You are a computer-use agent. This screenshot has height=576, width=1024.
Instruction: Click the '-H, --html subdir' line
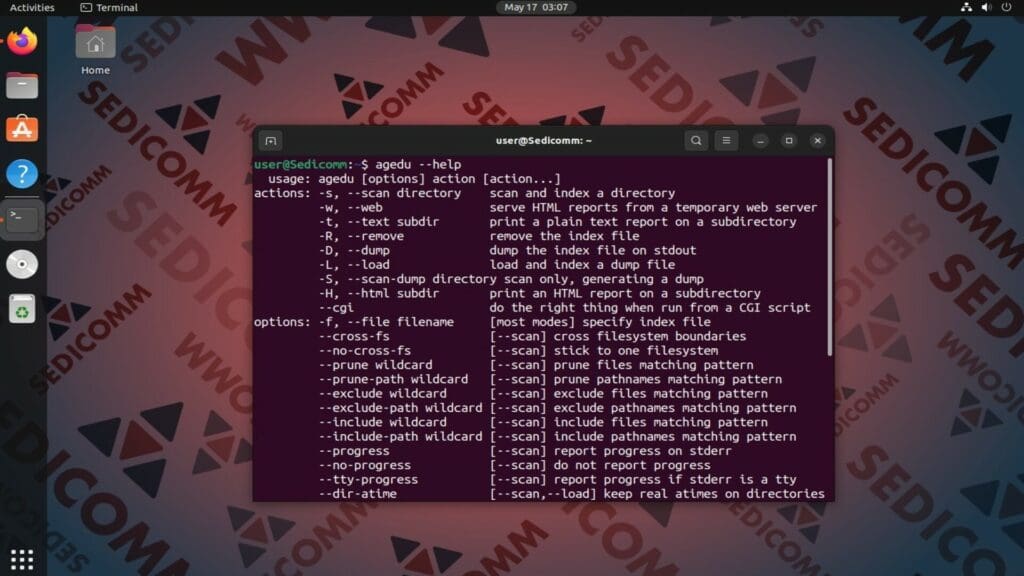(x=379, y=294)
